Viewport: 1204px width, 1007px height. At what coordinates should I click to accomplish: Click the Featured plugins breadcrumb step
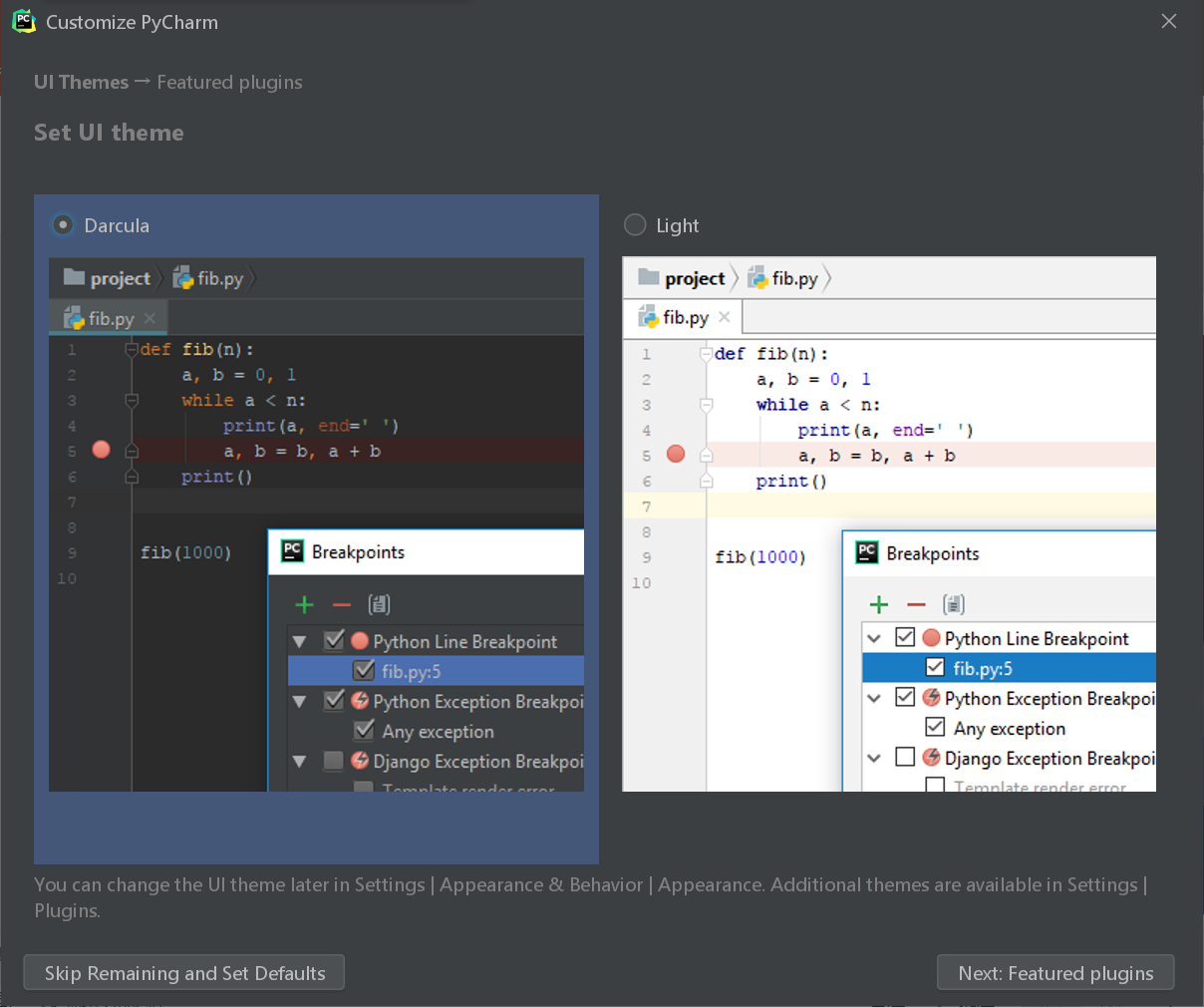click(x=229, y=82)
